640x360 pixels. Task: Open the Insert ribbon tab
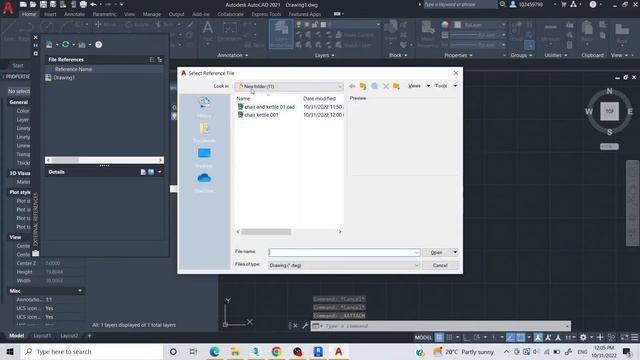click(x=50, y=14)
